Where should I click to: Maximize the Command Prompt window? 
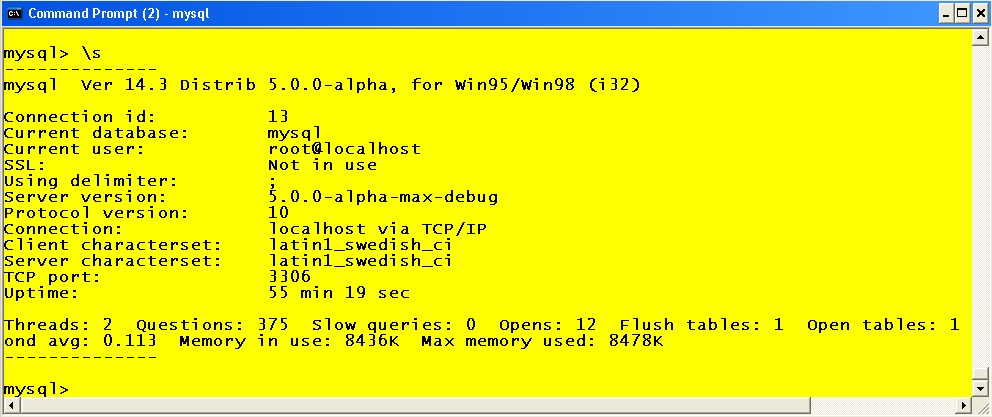pos(962,13)
